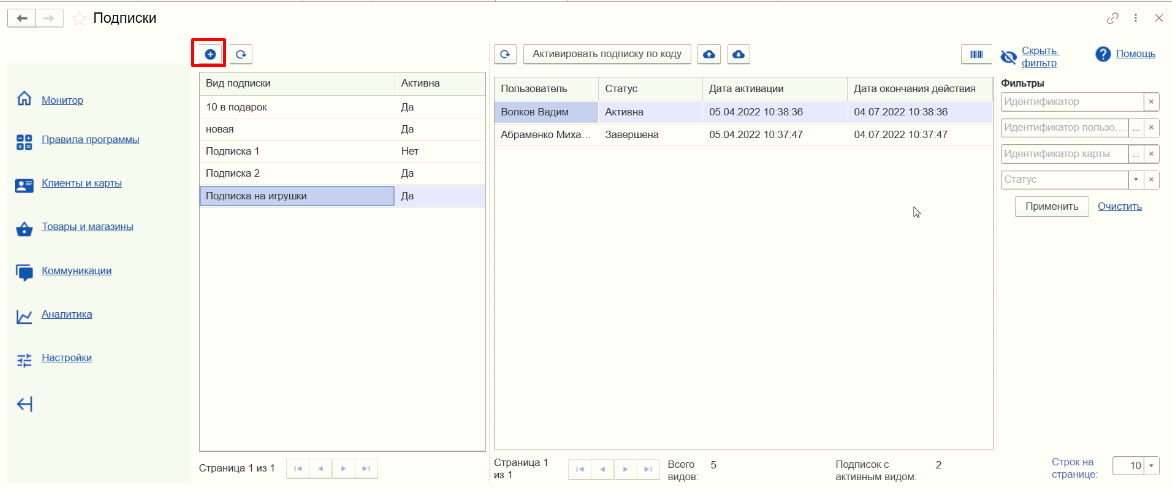Refresh the subscription types list
The image size is (1172, 491).
(241, 54)
